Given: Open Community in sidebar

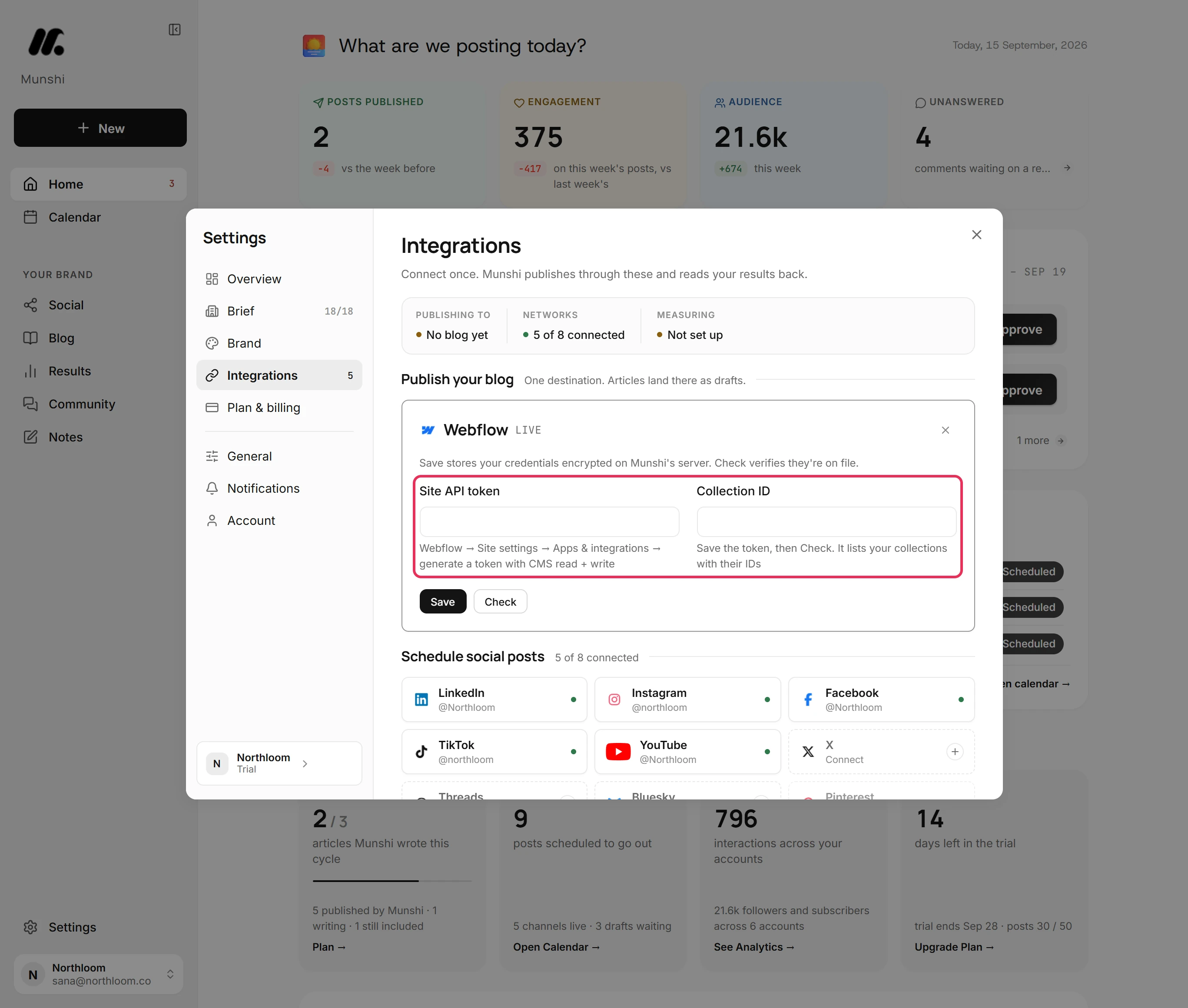Looking at the screenshot, I should coord(98,404).
